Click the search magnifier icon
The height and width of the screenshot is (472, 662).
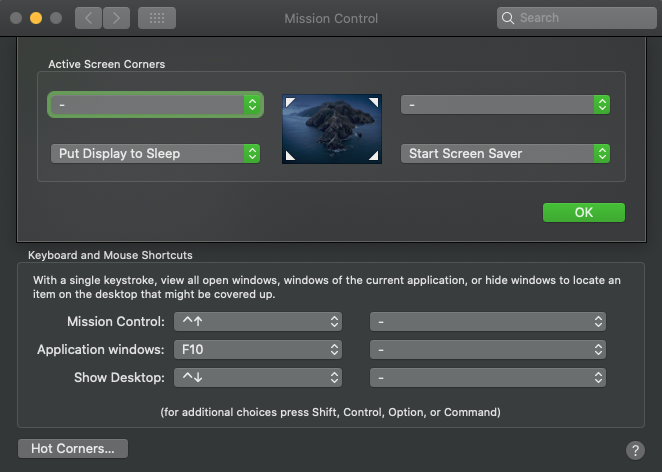[508, 18]
